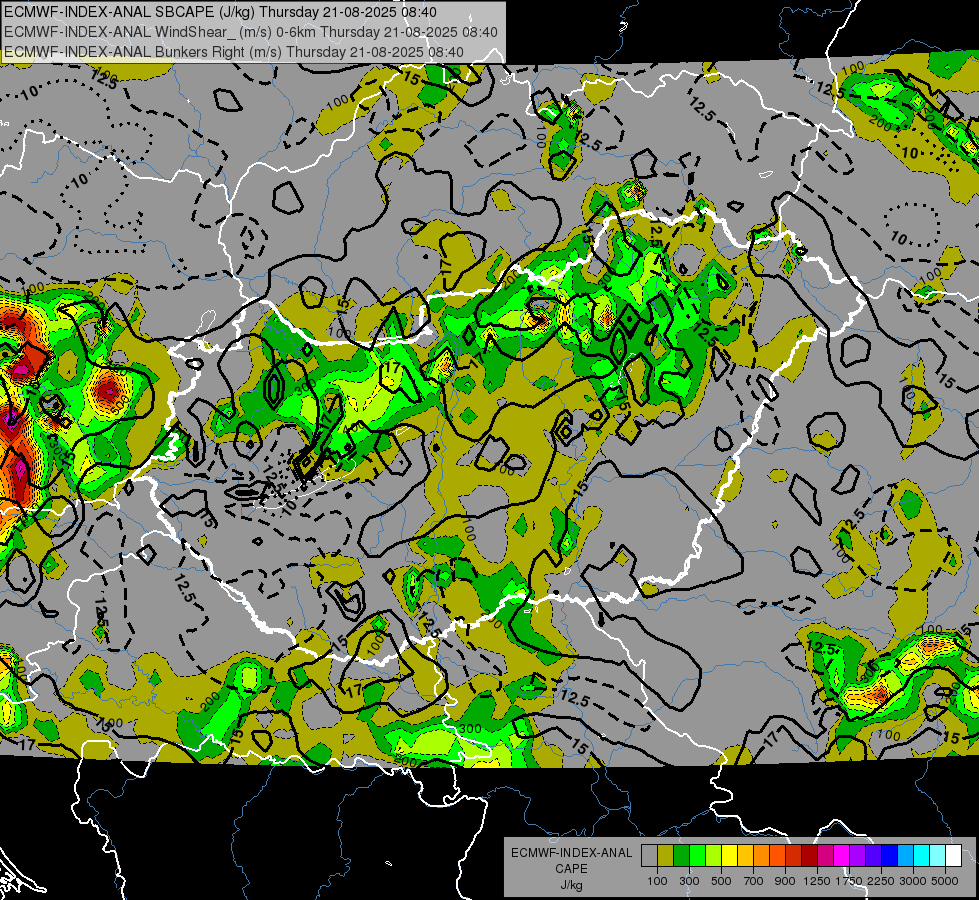Click the Bunkers Right header line

tap(234, 52)
